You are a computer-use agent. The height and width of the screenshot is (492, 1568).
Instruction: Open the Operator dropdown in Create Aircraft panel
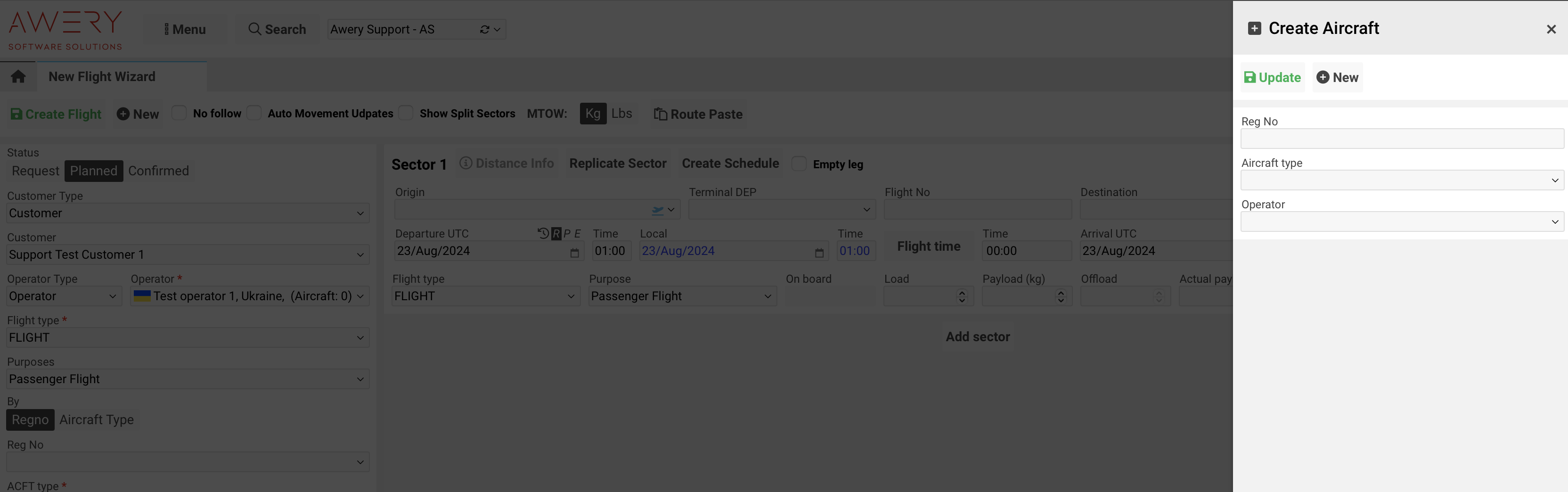[x=1402, y=221]
